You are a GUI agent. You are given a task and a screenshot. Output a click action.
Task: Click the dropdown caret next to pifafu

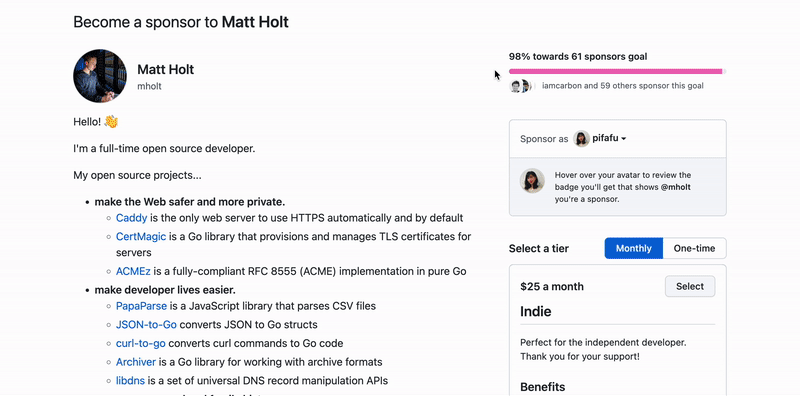click(624, 139)
